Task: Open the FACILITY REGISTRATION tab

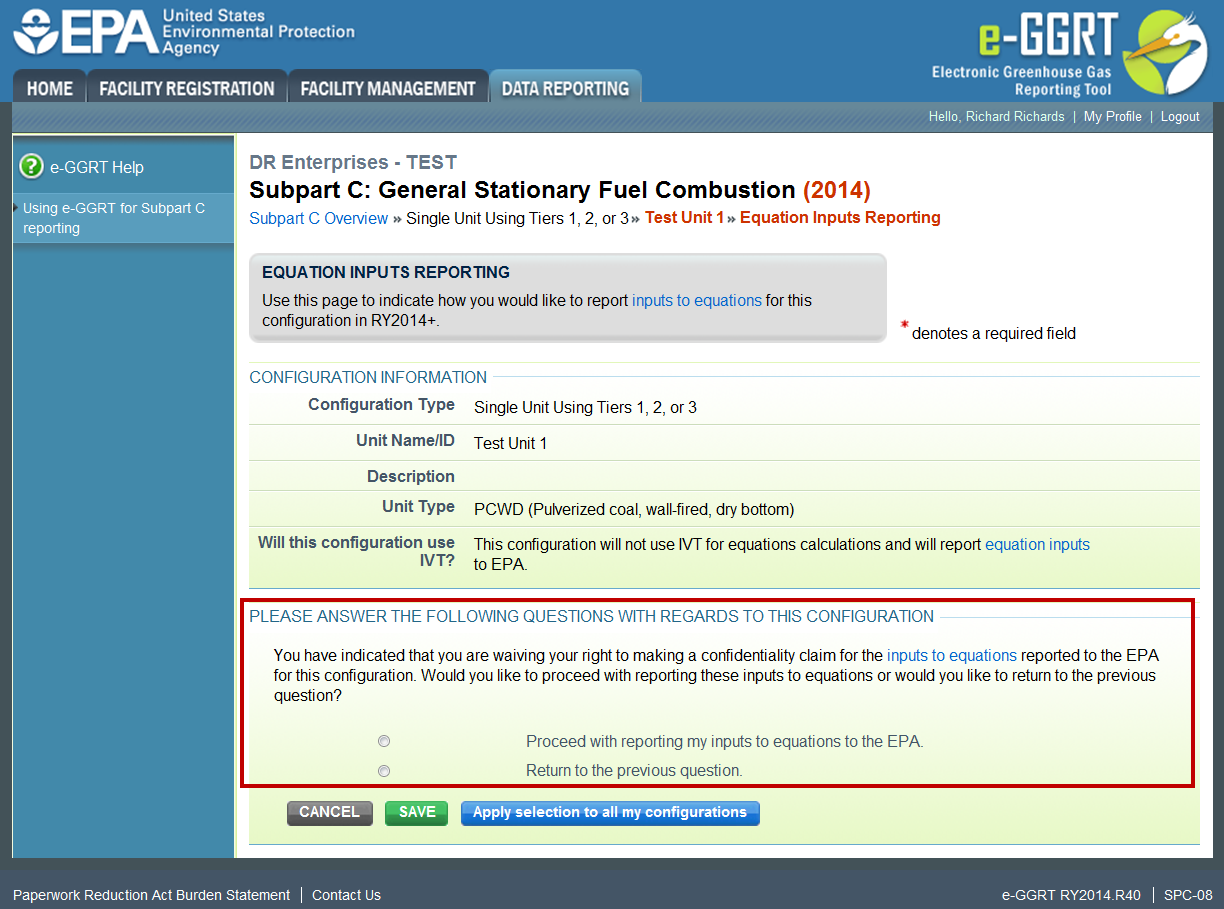Action: (186, 87)
